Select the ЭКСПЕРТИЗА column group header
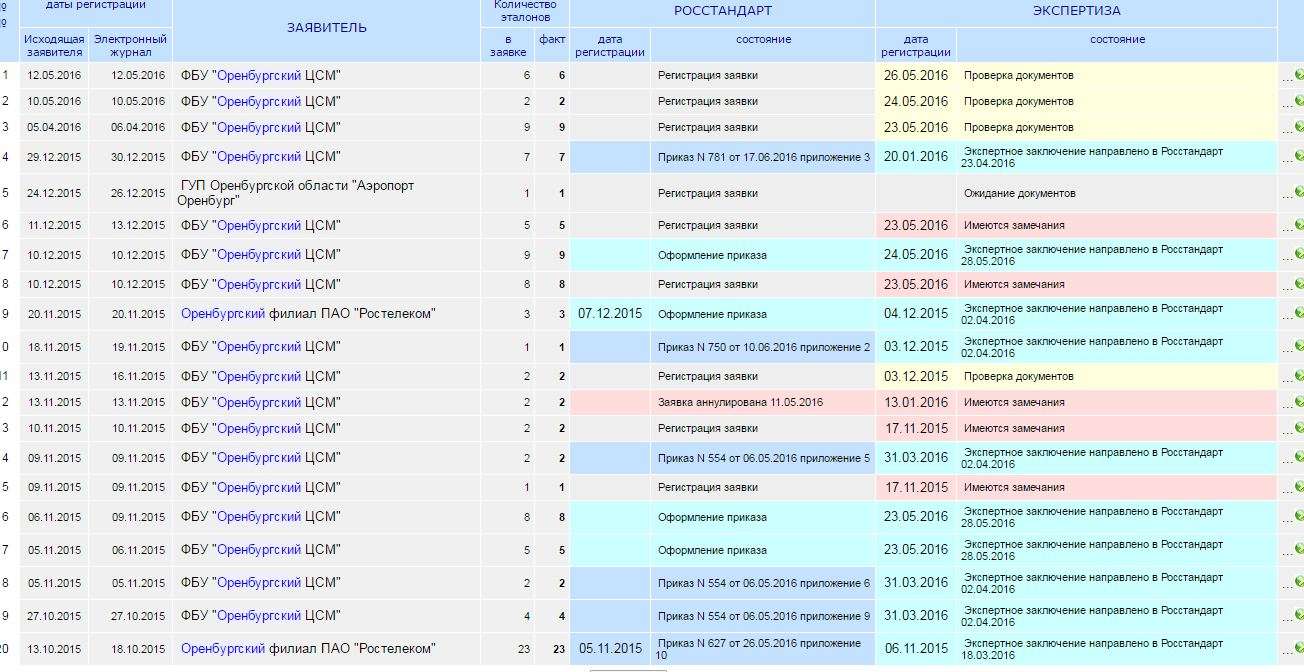Screen dimensions: 1304x672 pyautogui.click(x=1076, y=11)
